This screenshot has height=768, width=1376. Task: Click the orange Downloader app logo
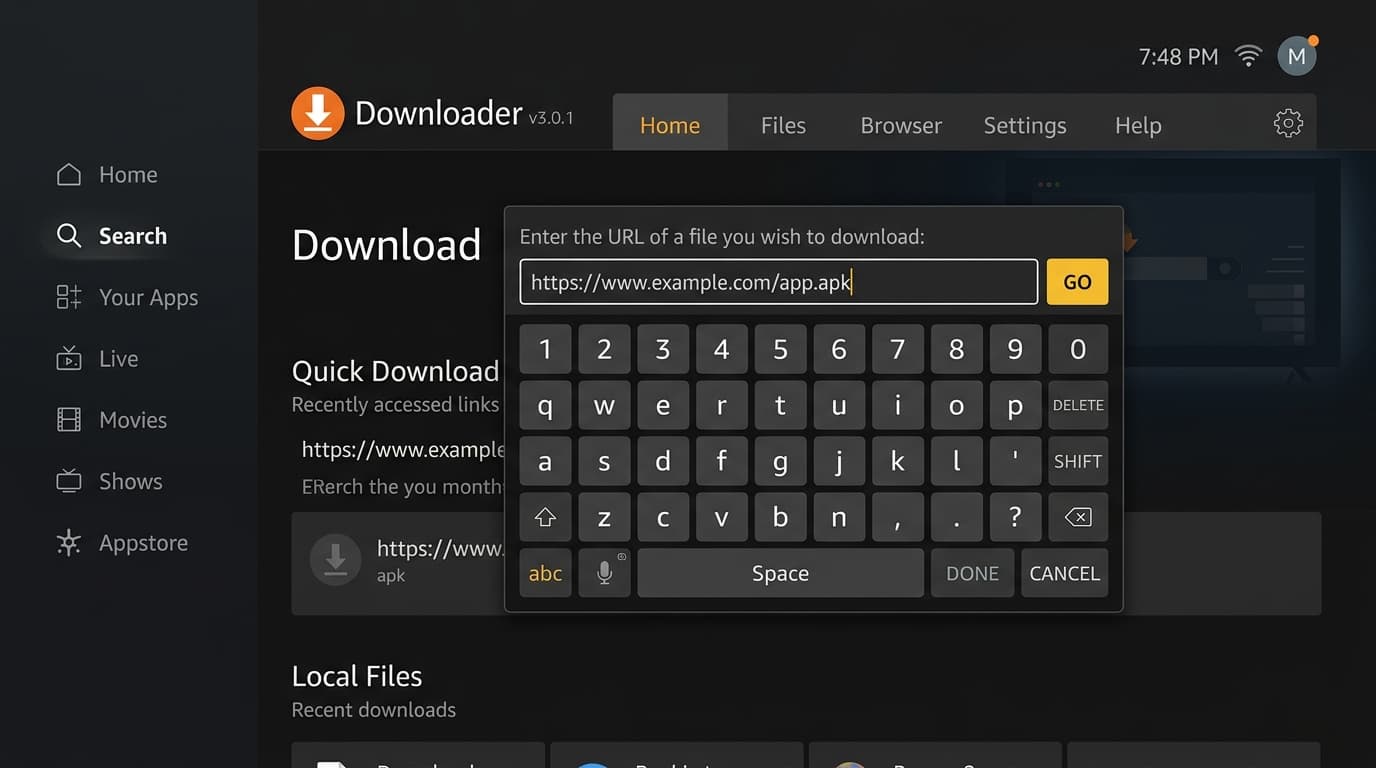[318, 113]
